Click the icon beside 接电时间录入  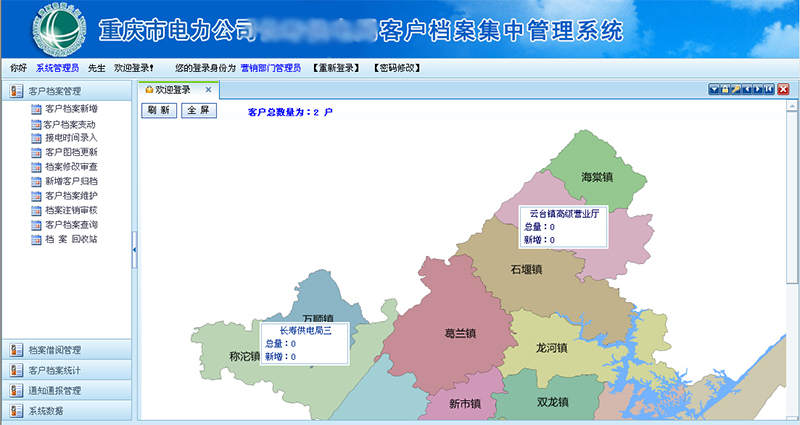pyautogui.click(x=36, y=138)
